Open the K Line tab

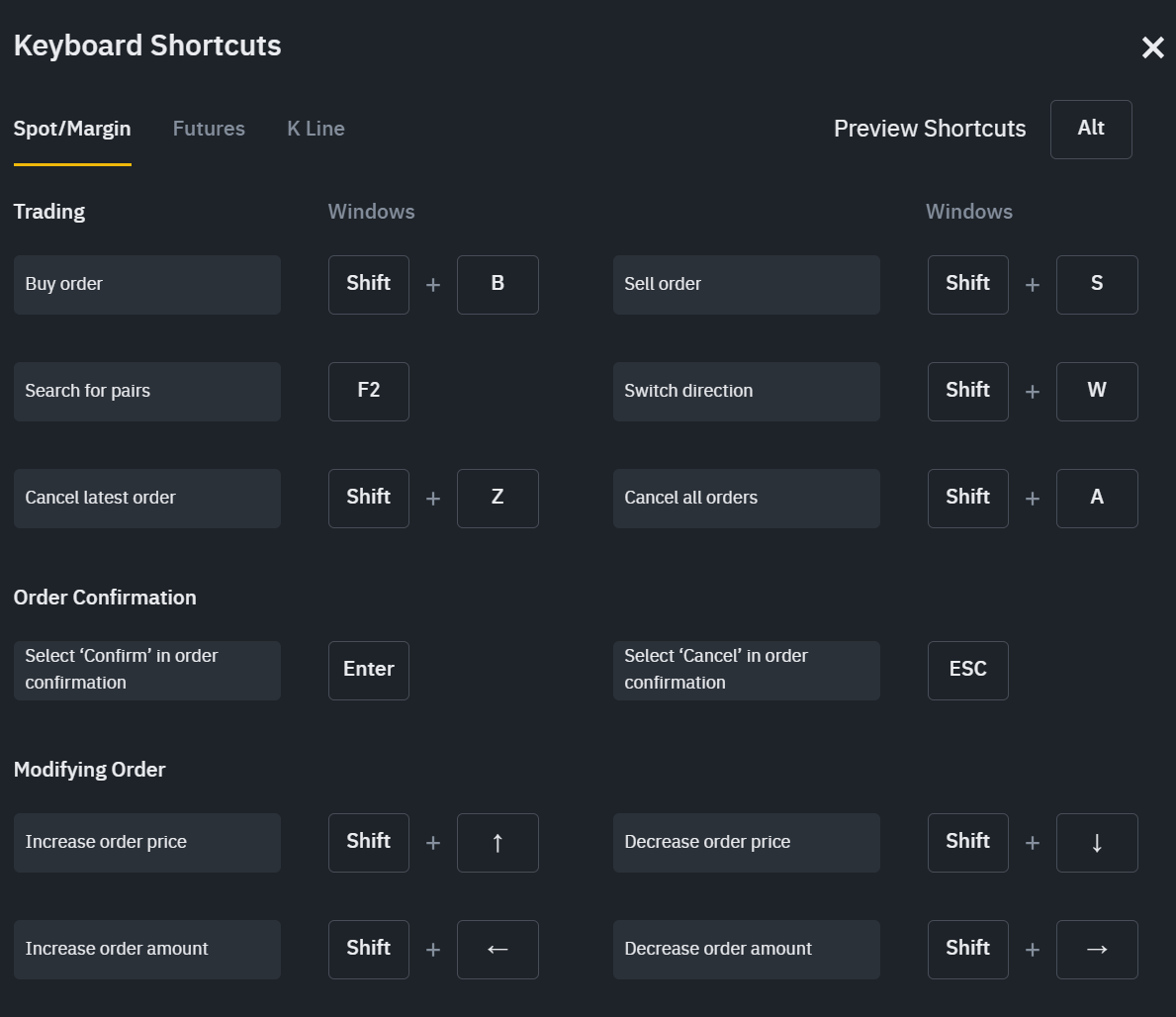tap(316, 129)
